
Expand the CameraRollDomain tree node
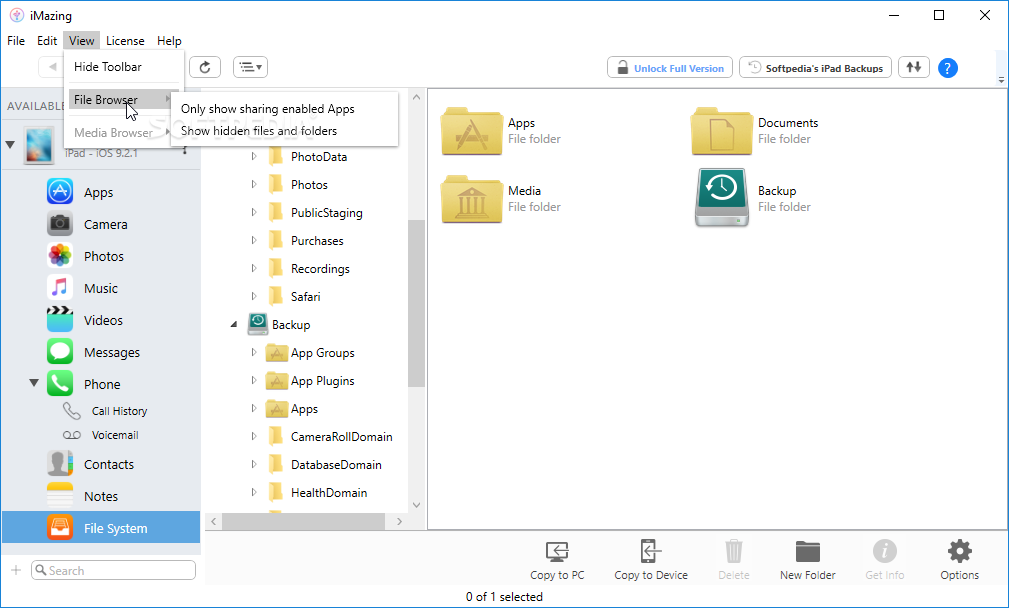pos(254,437)
